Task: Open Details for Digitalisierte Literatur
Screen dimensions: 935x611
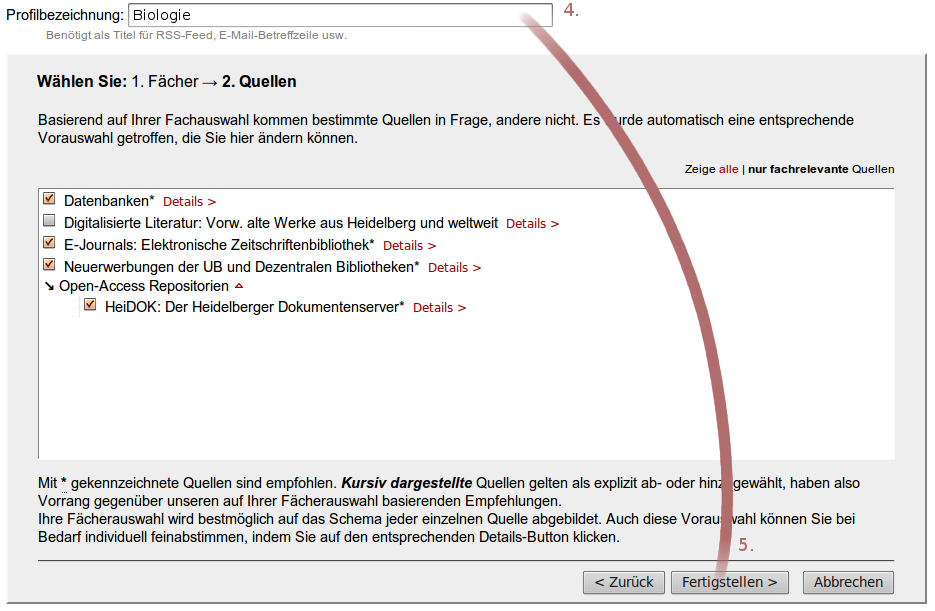Action: tap(532, 224)
